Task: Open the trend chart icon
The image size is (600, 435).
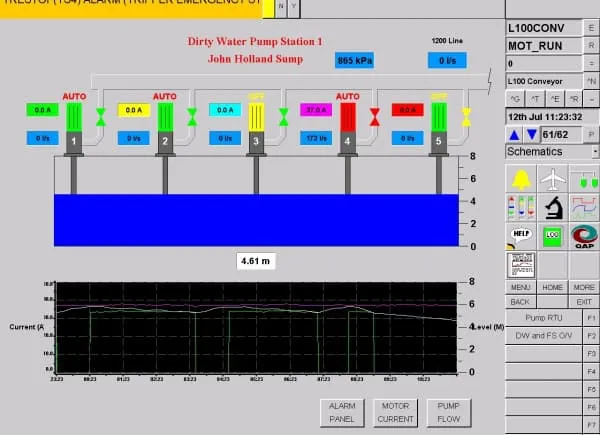Action: [584, 208]
